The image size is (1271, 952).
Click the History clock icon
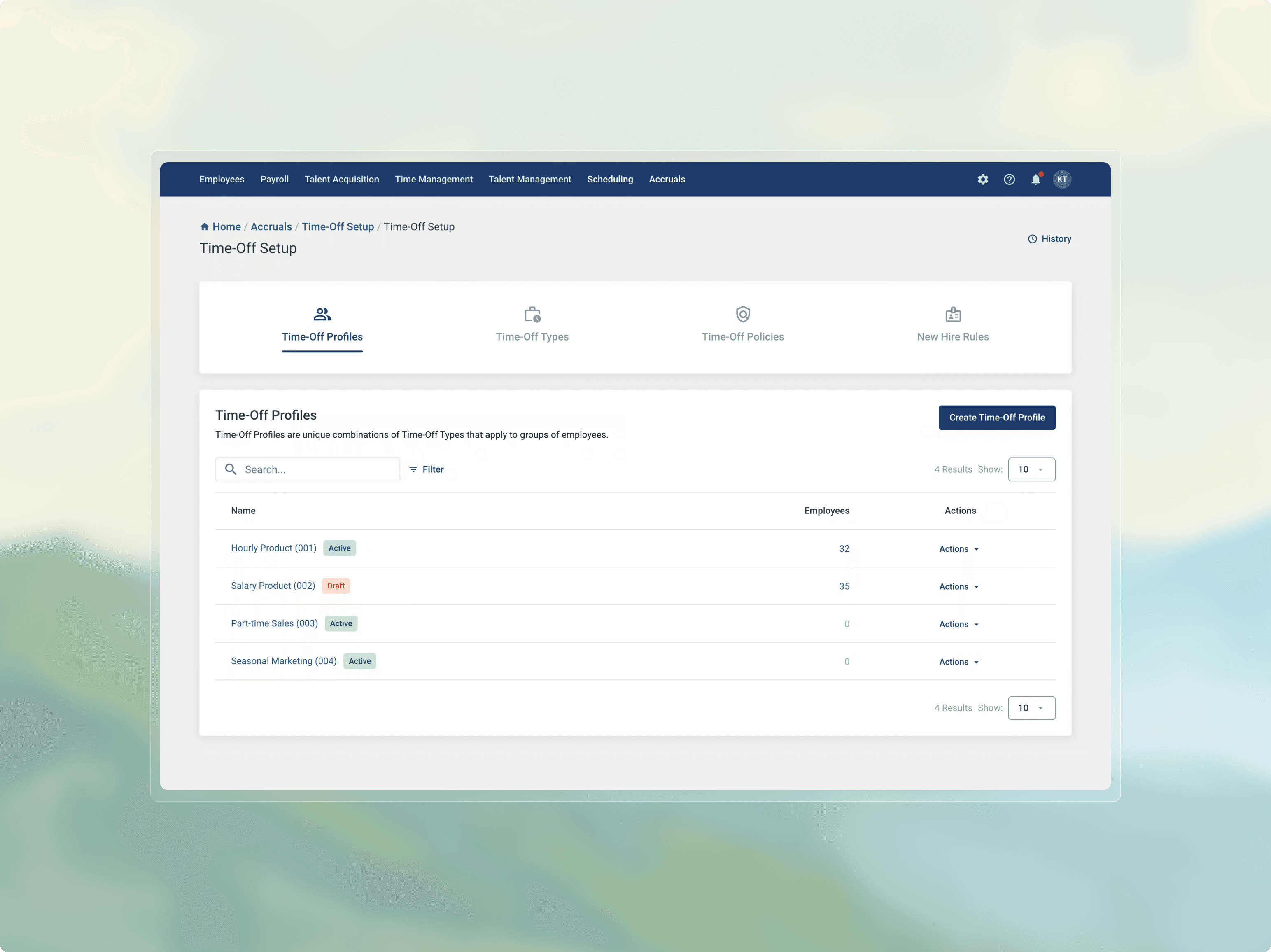pos(1032,239)
